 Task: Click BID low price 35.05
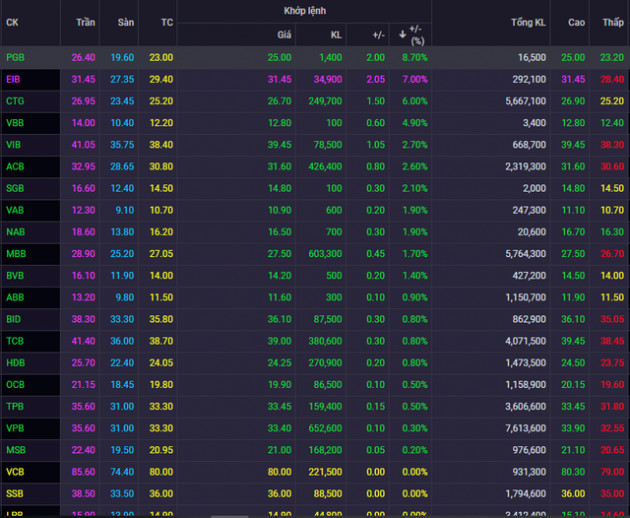612,319
